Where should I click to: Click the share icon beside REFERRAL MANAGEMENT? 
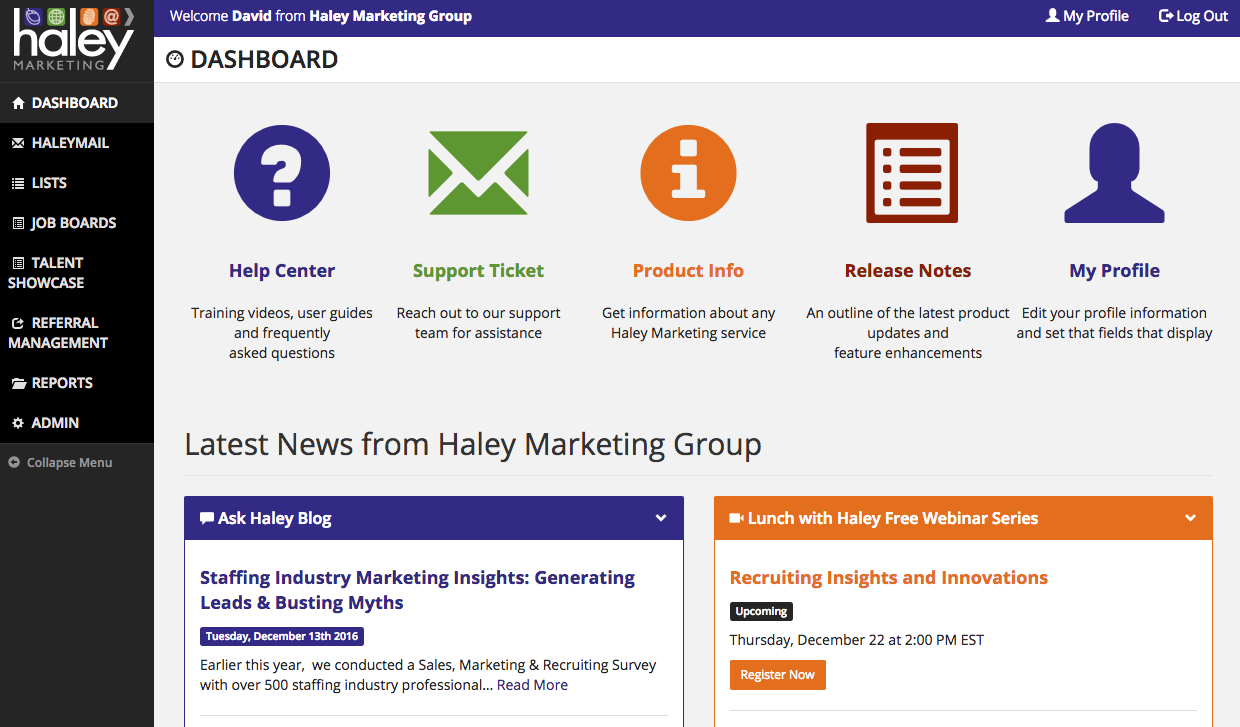click(18, 323)
